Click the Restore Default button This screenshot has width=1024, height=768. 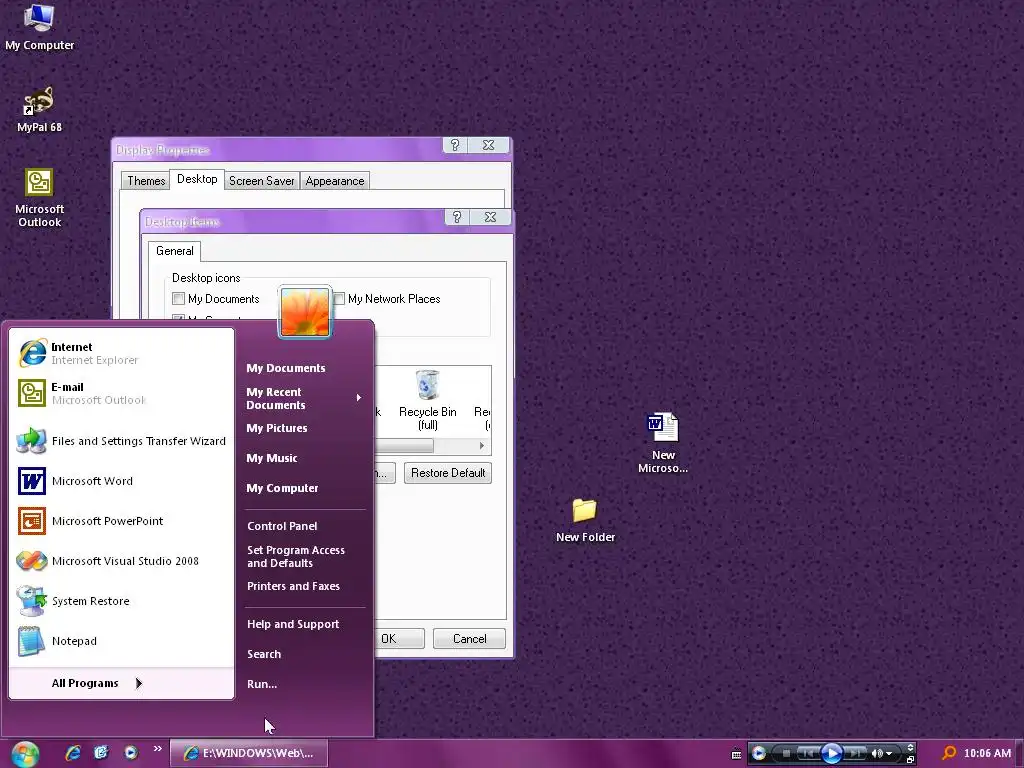point(448,473)
